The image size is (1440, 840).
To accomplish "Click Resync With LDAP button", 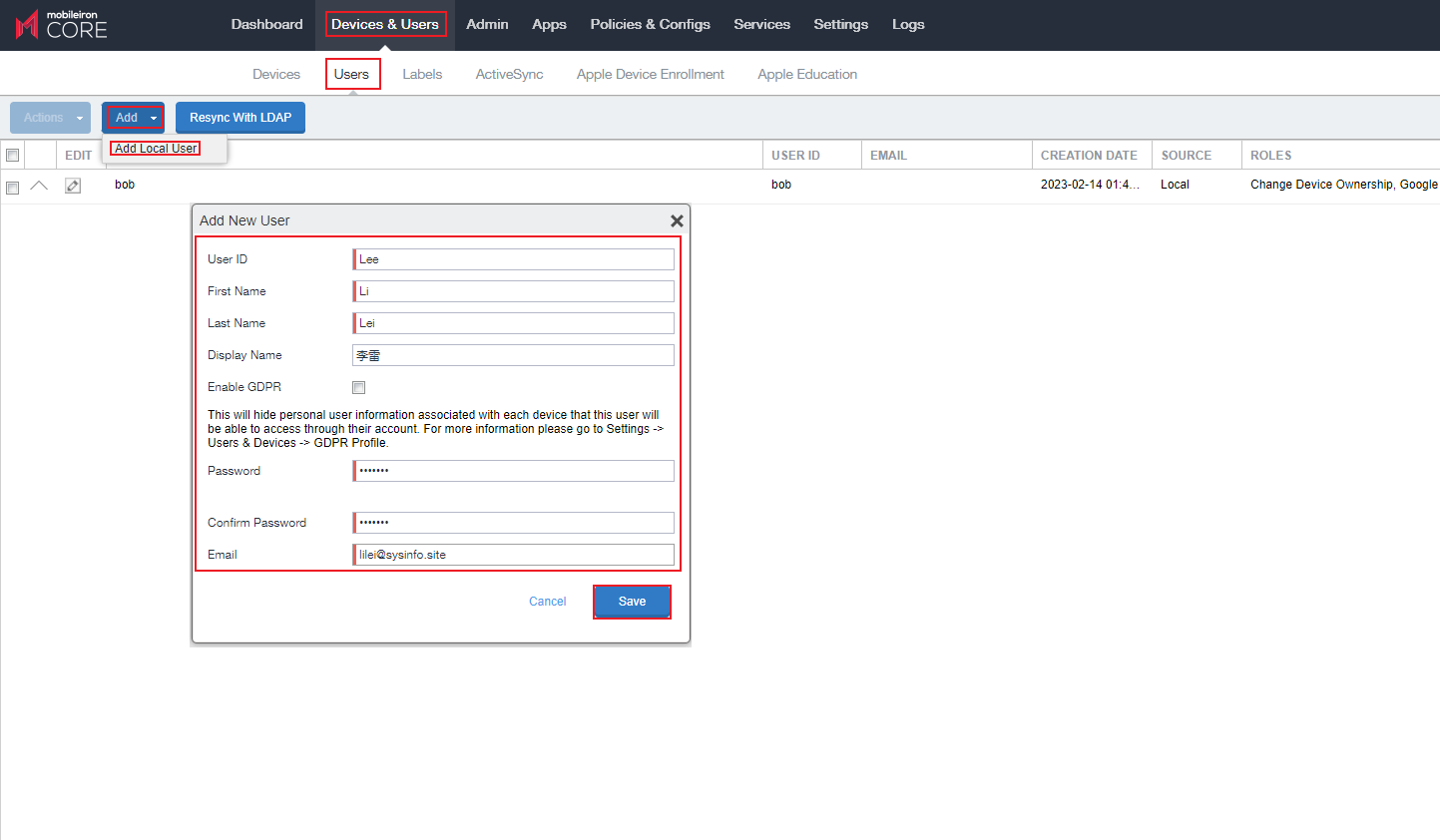I will (240, 118).
